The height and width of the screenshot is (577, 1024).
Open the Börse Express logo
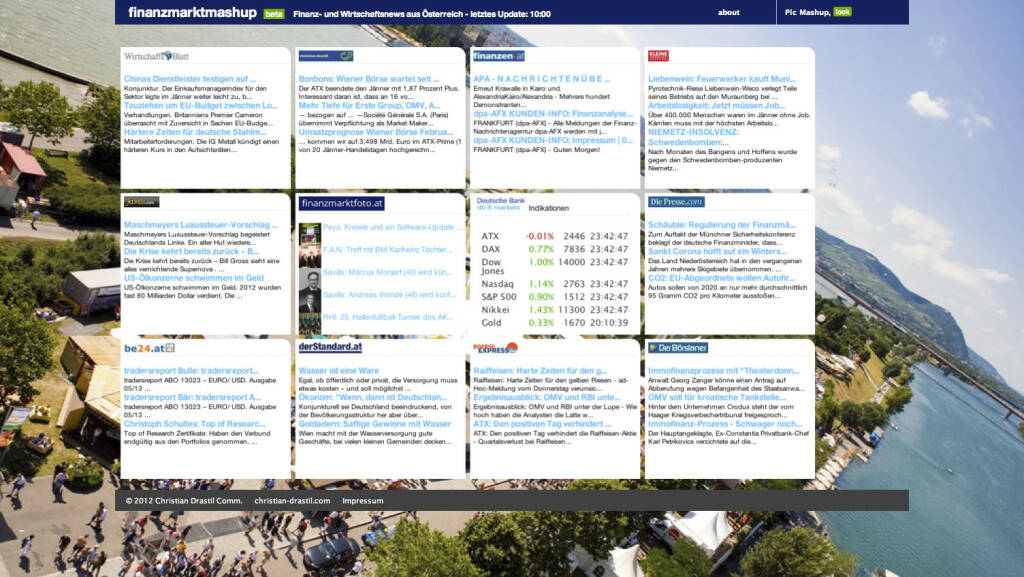tap(495, 347)
